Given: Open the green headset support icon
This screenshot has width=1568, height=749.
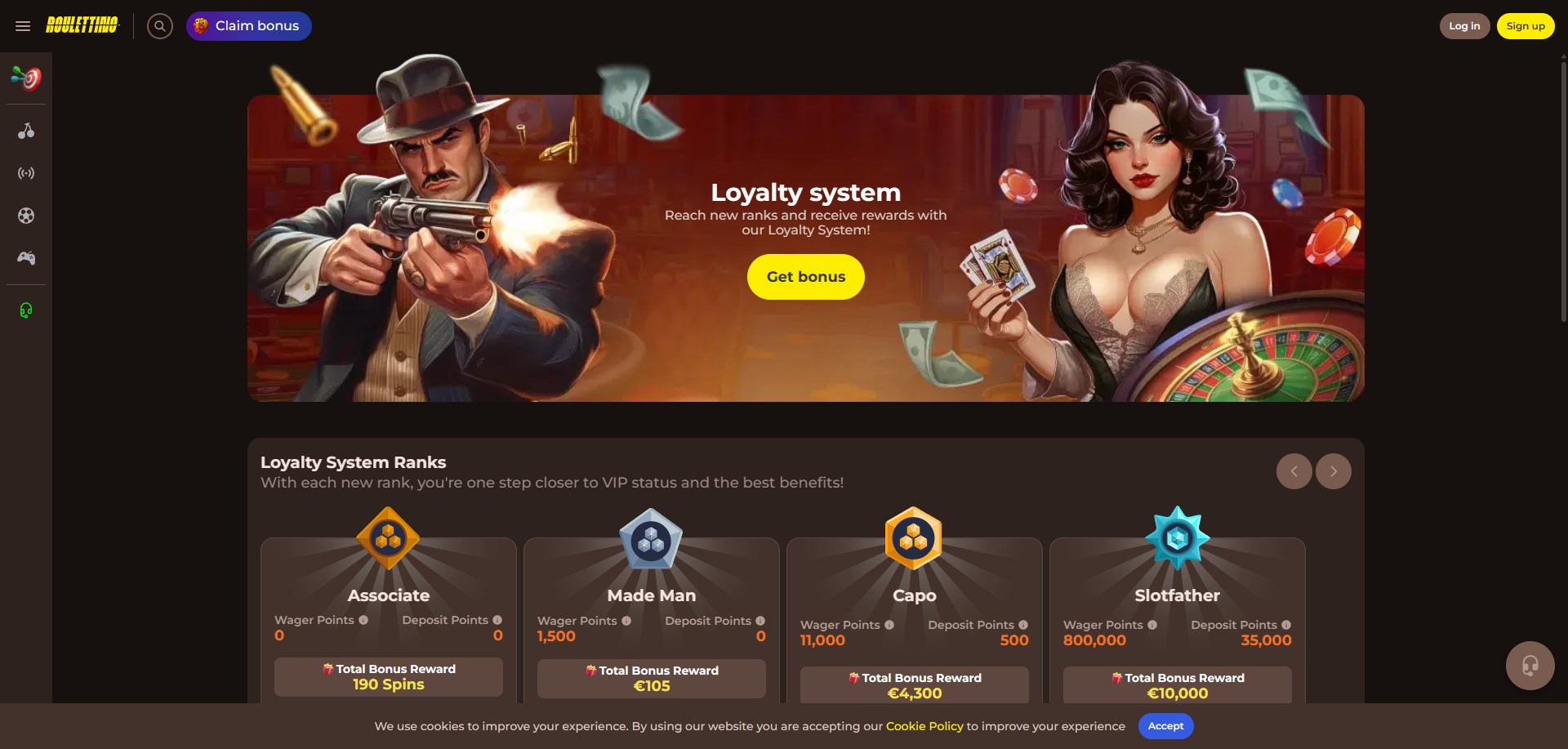Looking at the screenshot, I should point(26,310).
